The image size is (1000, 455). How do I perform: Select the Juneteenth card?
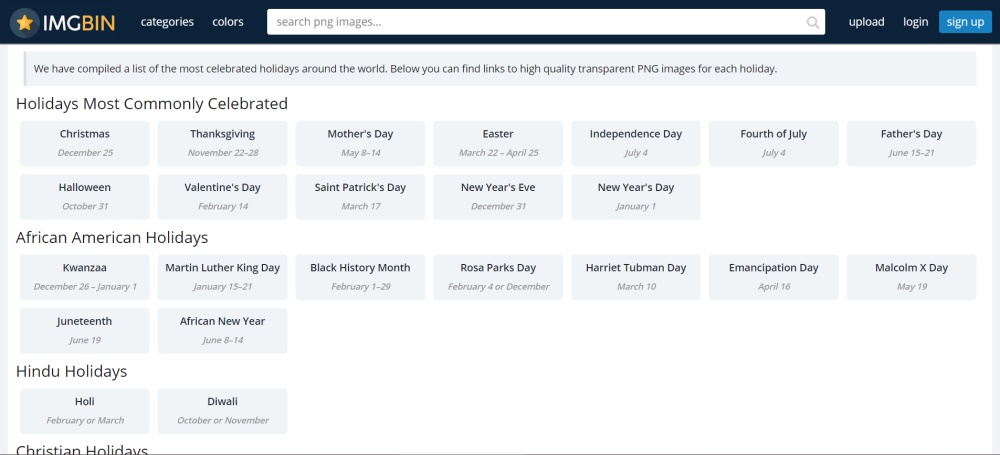click(x=85, y=331)
